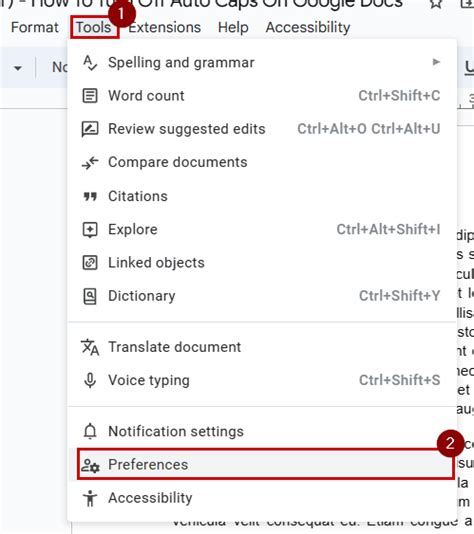Click the Explore icon

90,230
